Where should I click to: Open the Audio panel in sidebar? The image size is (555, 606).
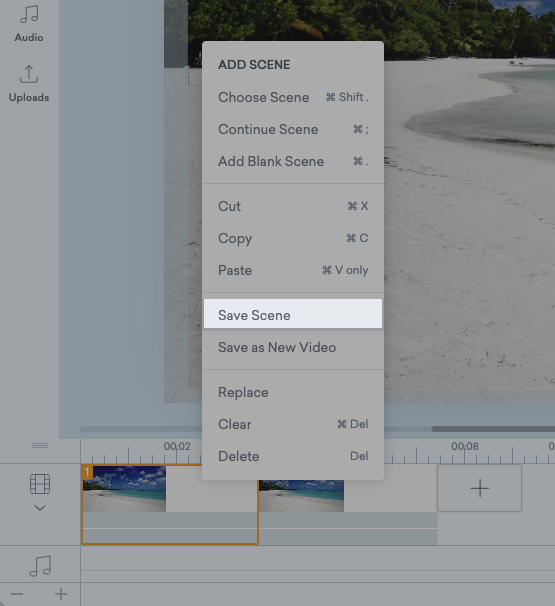[29, 23]
